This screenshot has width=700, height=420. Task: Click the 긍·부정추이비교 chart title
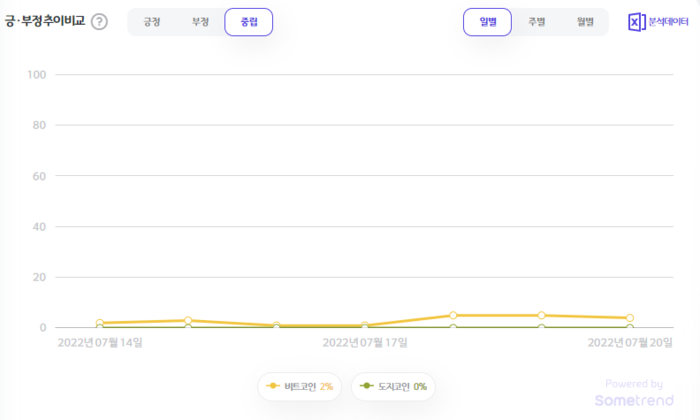tap(45, 22)
